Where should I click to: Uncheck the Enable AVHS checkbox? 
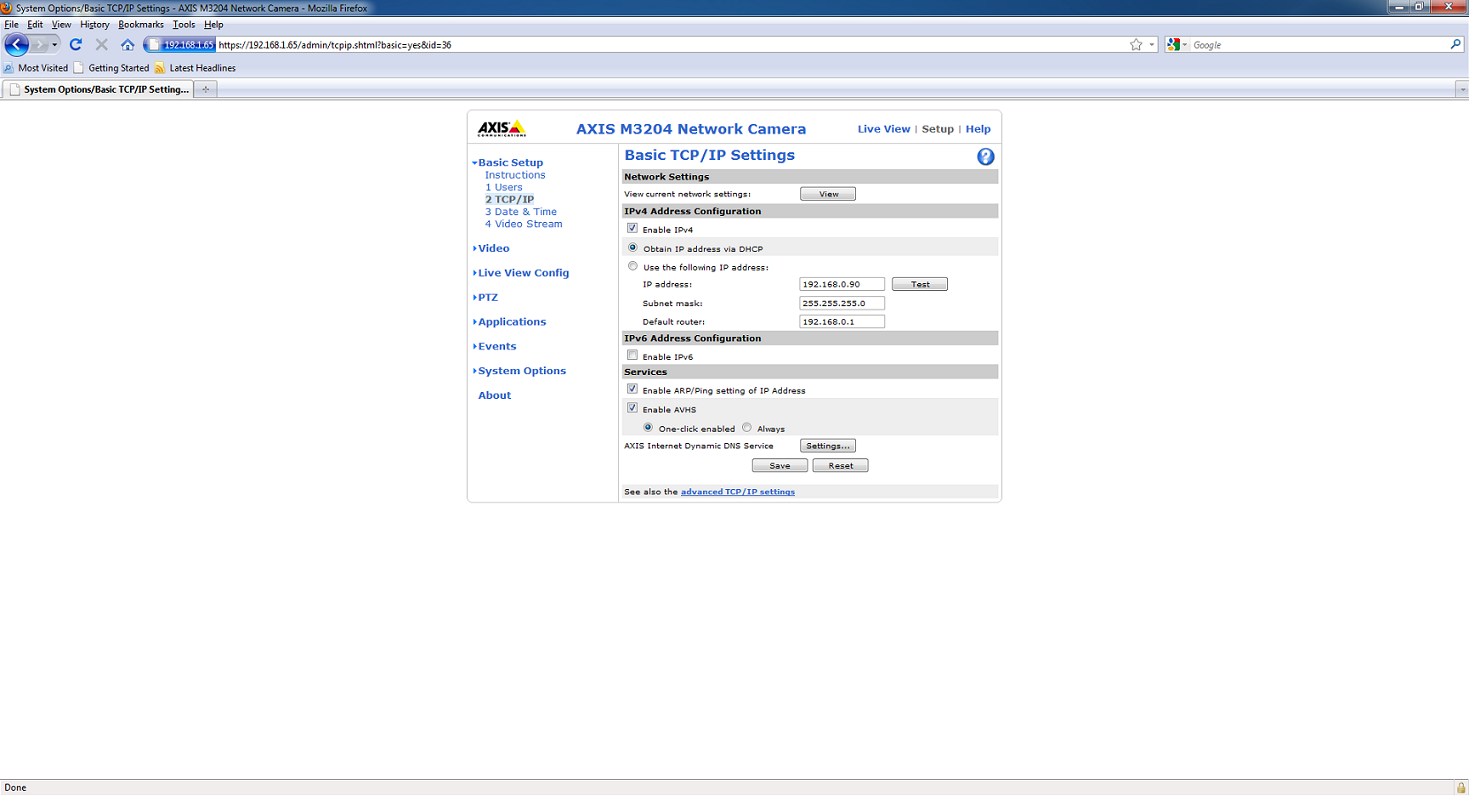pos(632,408)
